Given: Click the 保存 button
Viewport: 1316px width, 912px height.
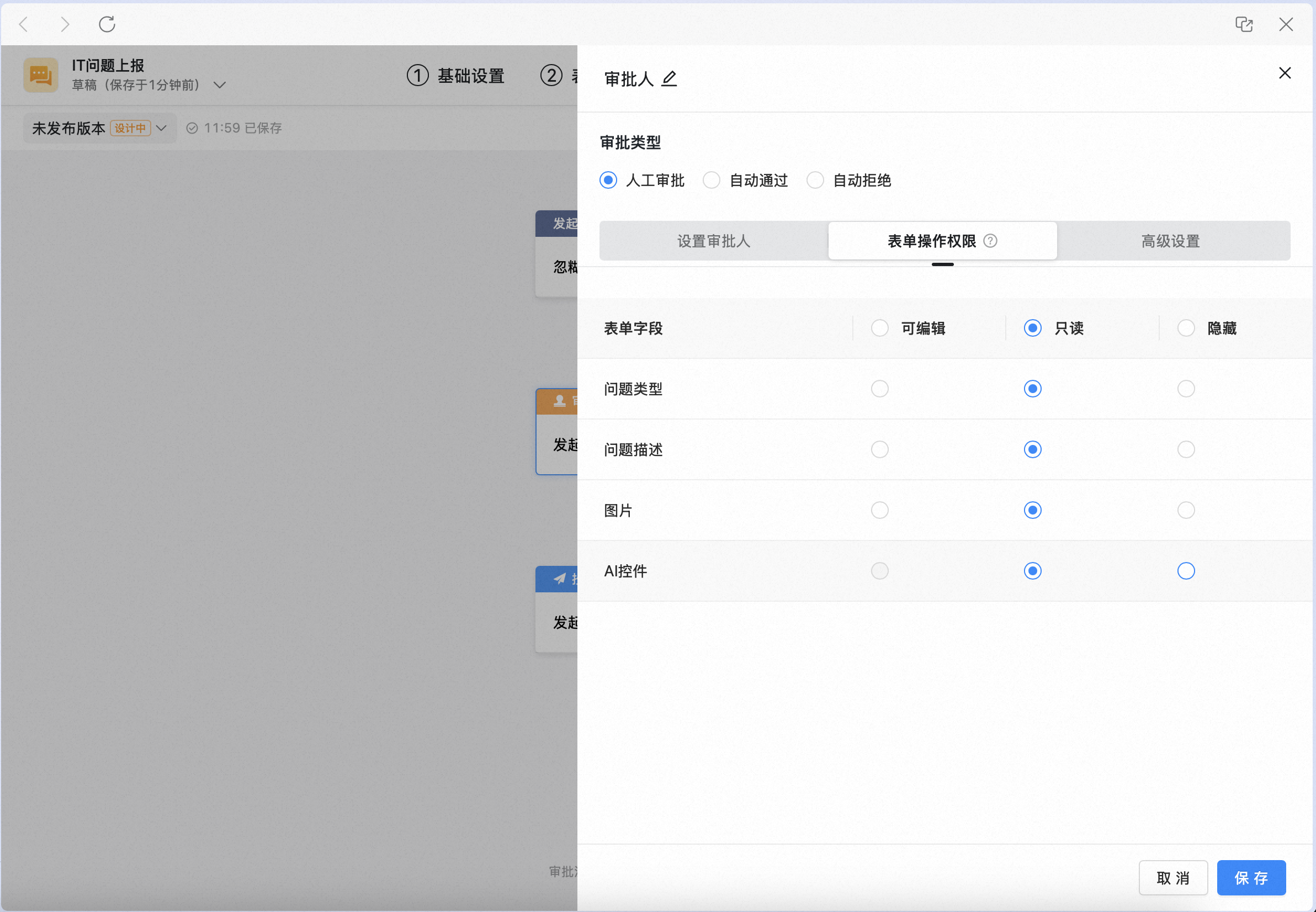Looking at the screenshot, I should [x=1251, y=878].
